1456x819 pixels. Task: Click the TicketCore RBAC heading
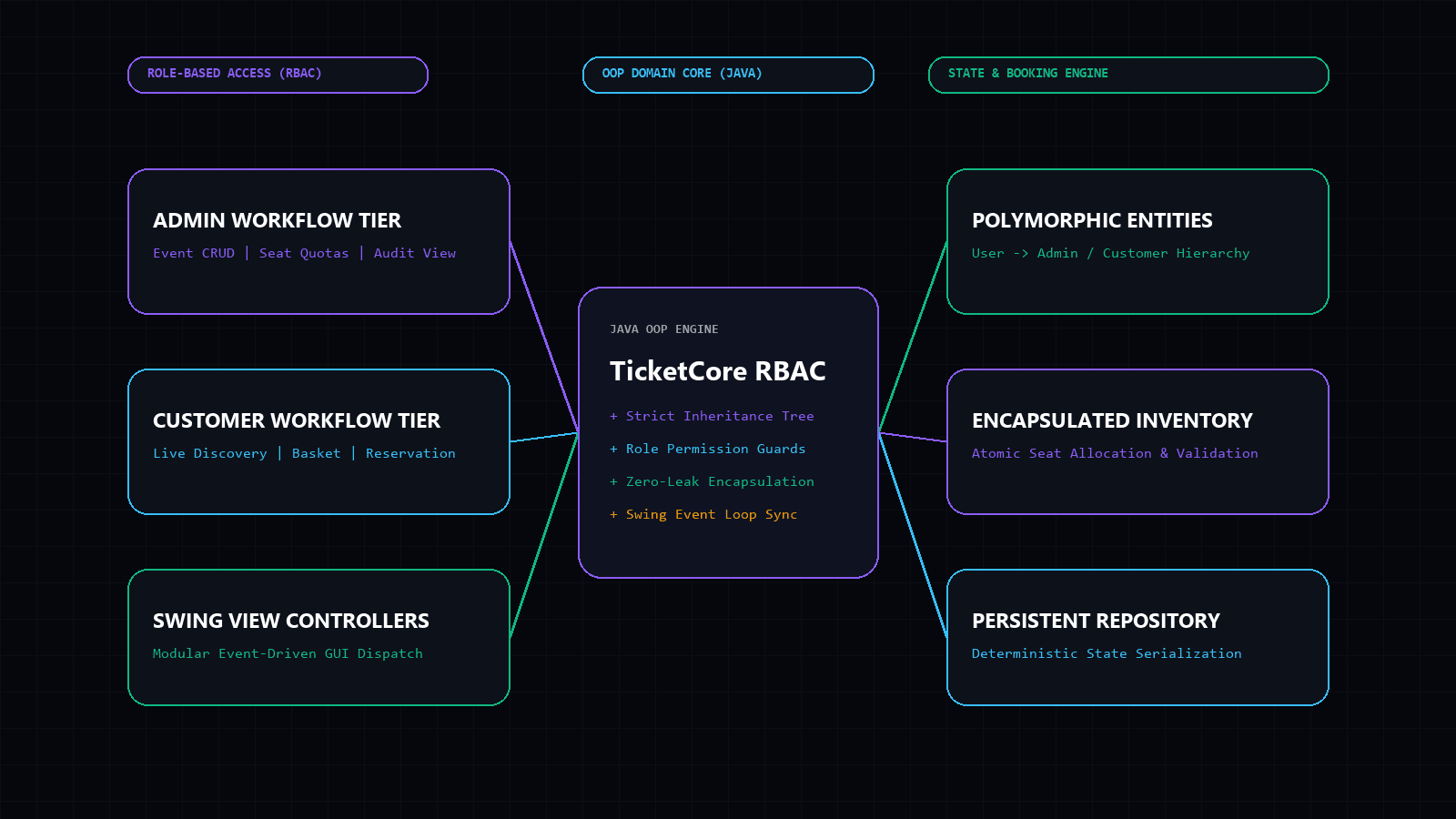tap(718, 371)
